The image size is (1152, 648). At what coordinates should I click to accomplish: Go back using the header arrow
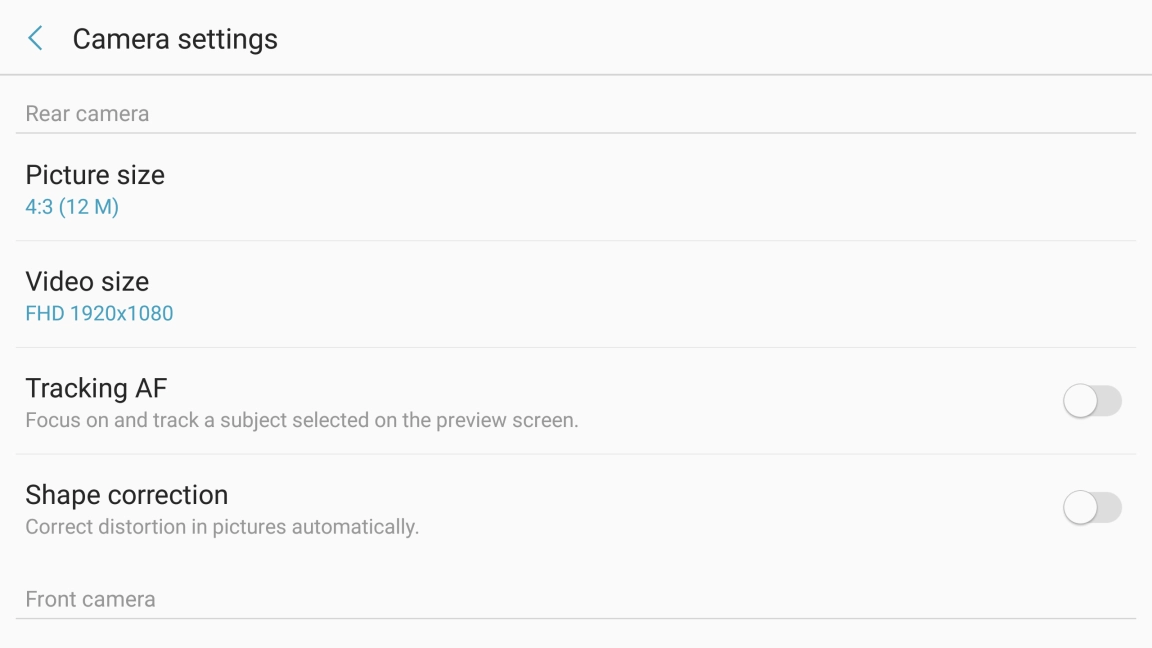[x=36, y=39]
